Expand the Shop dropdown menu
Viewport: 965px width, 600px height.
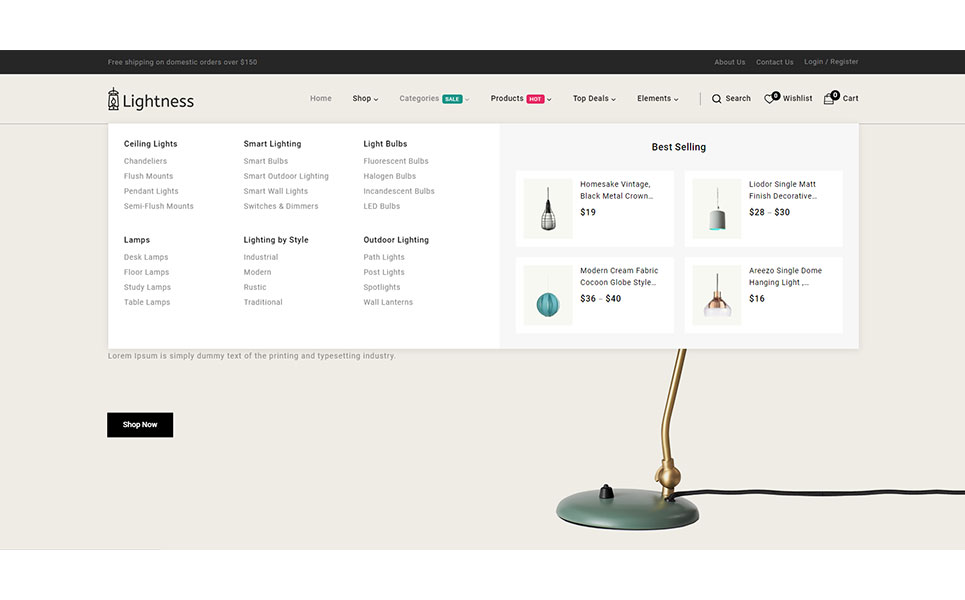point(365,99)
